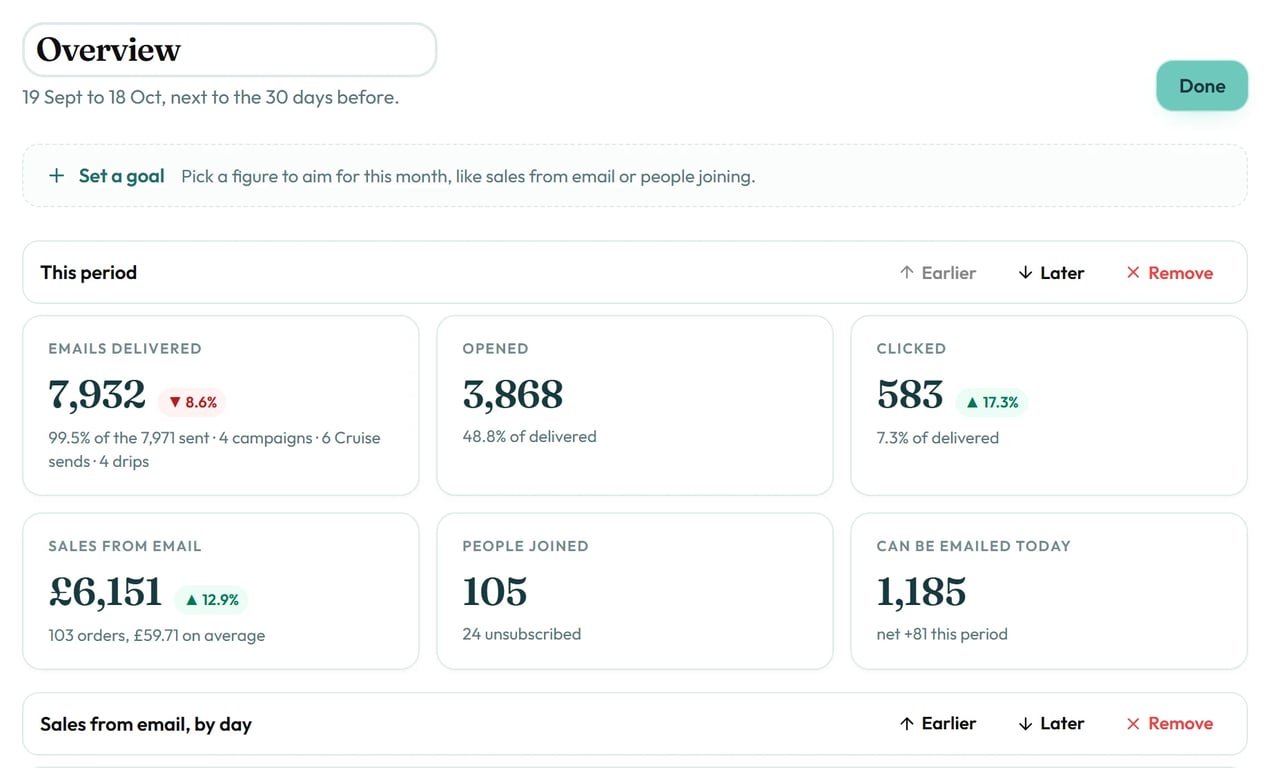Select the 8.6% decrease badge

point(192,402)
